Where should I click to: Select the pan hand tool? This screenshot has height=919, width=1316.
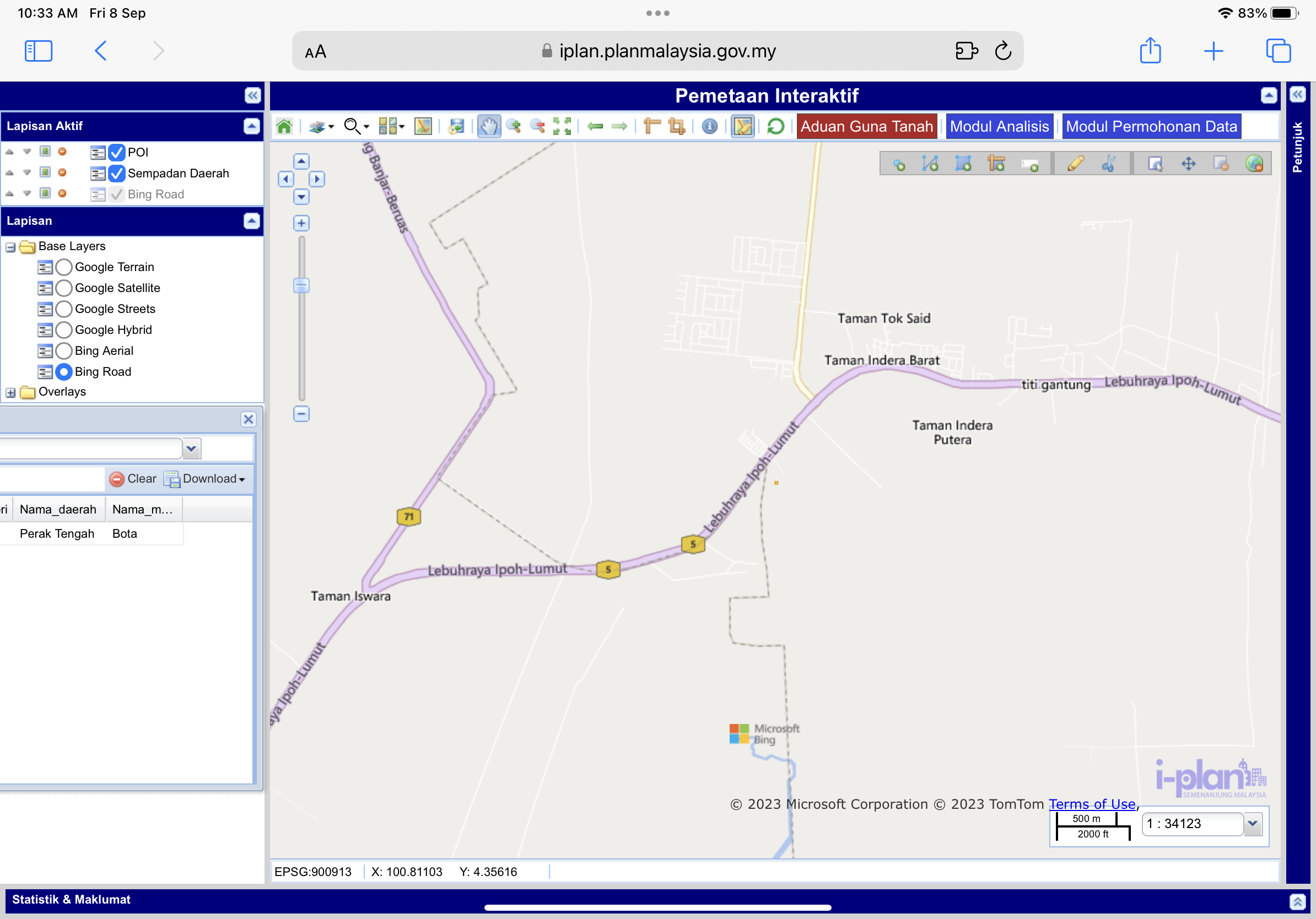(x=488, y=127)
